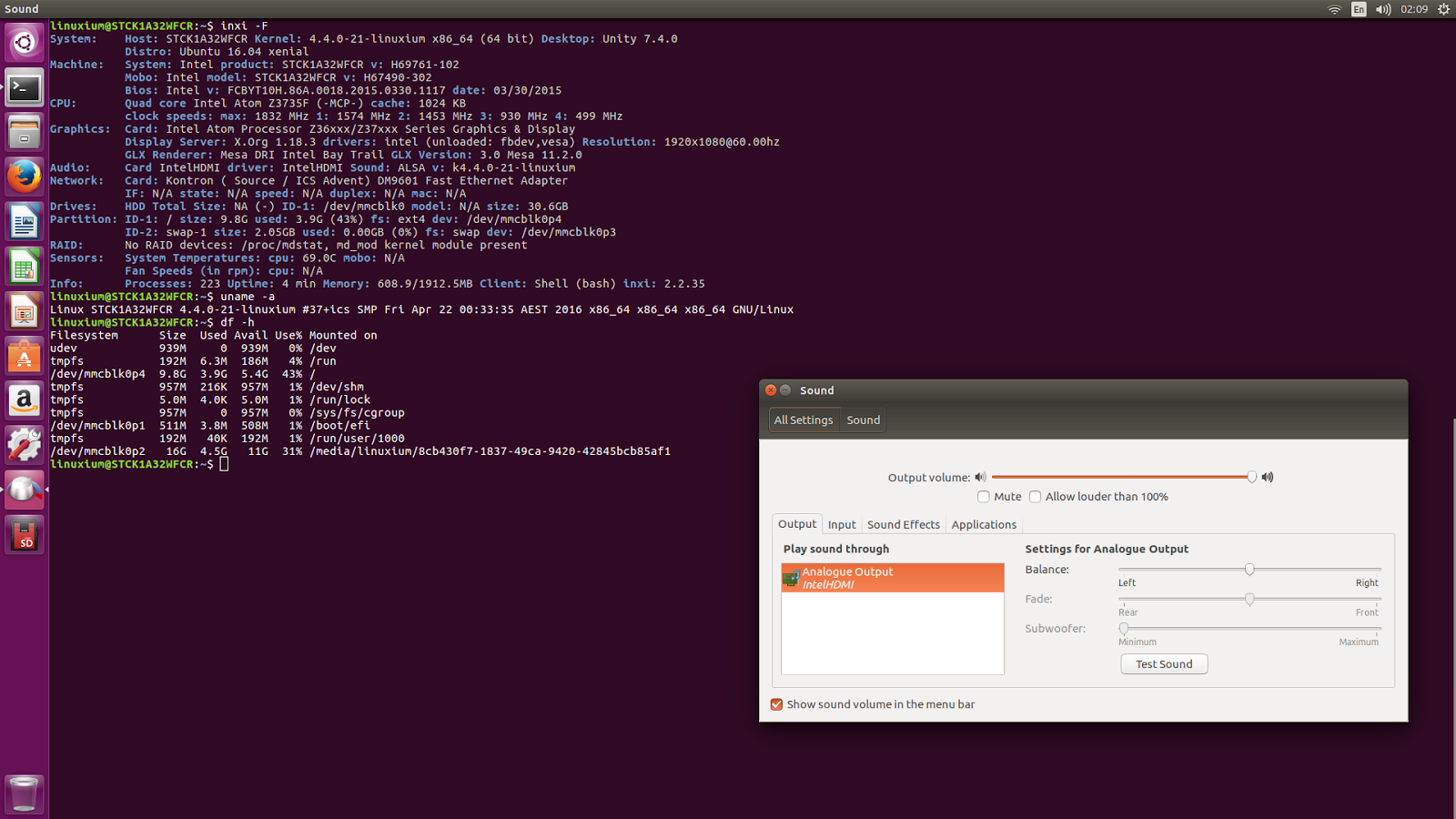Click the Subwoofer slider handle
The image size is (1456, 819).
coord(1124,629)
